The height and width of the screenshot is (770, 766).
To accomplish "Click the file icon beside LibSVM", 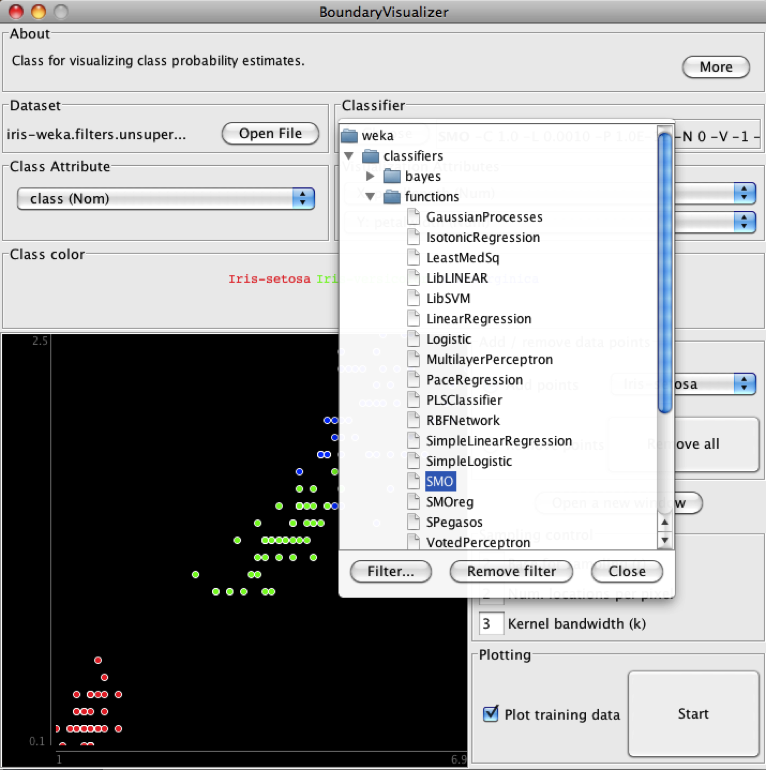I will (x=415, y=299).
